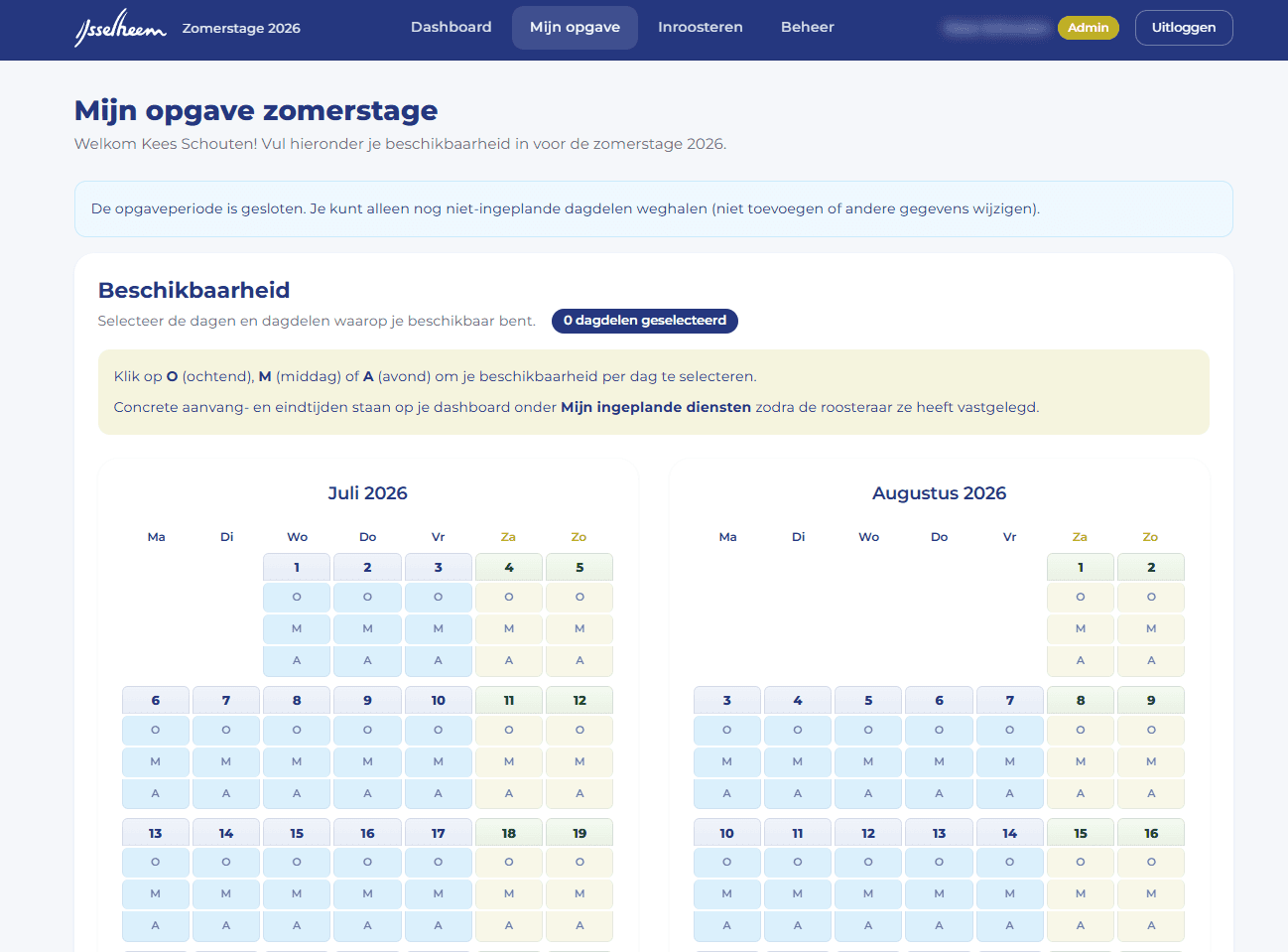Viewport: 1288px width, 952px height.
Task: Toggle ochtend (O) for 13 augustus
Action: [939, 862]
